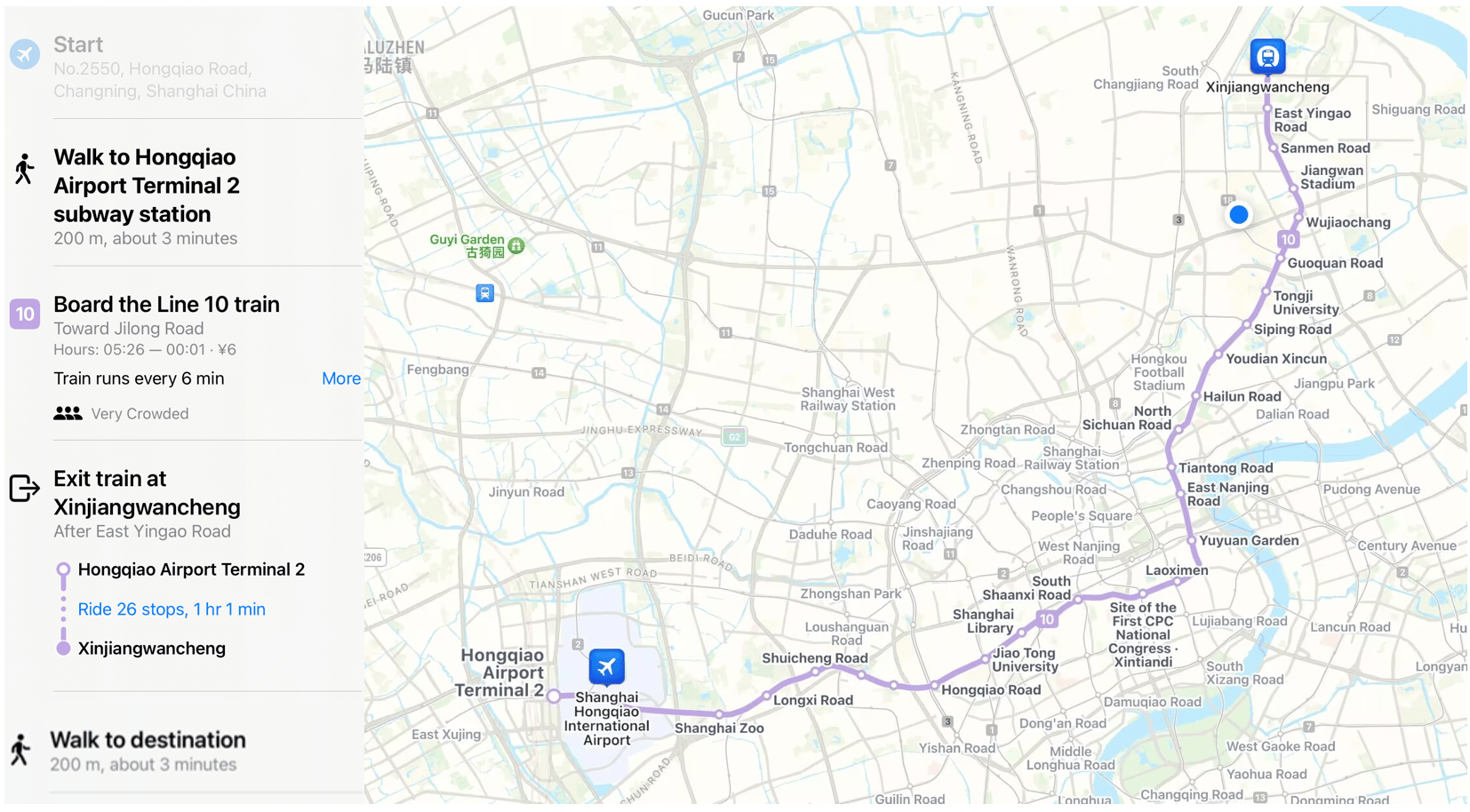
Task: Click the Hongqiao Airport Terminal 2 station stop
Action: click(x=191, y=569)
